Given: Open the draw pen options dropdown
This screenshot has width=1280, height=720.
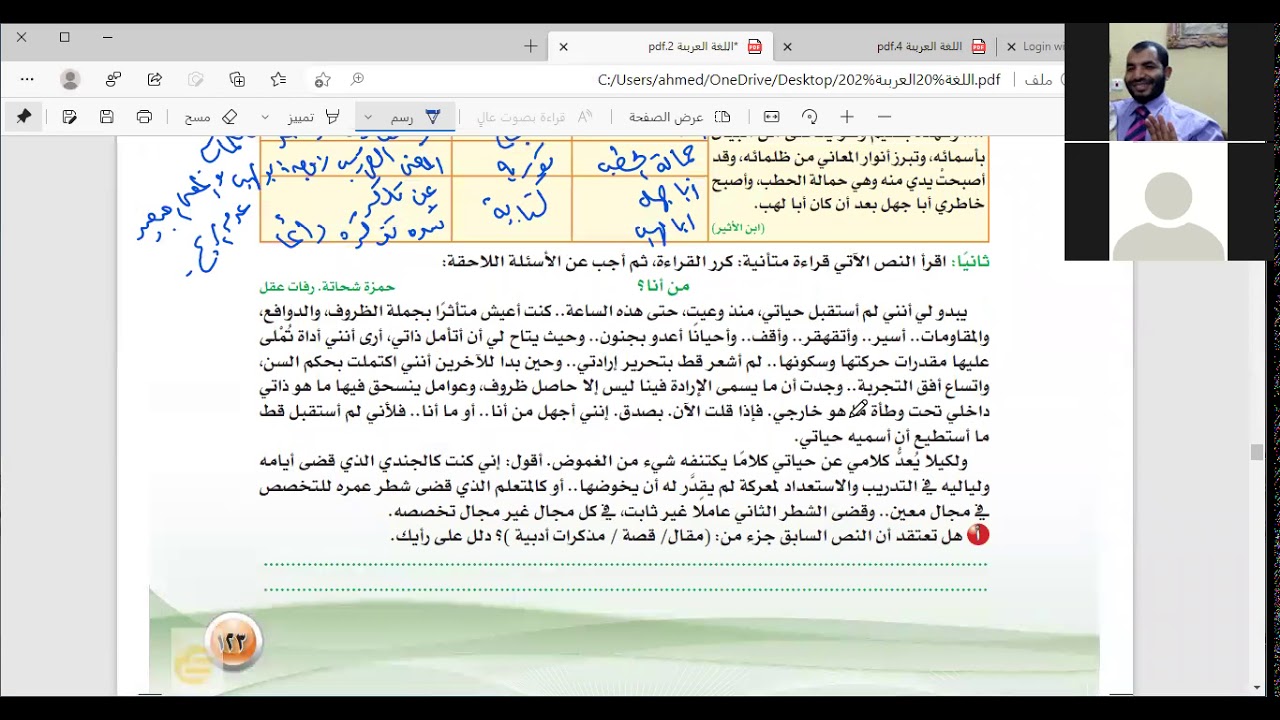Looking at the screenshot, I should coord(368,117).
